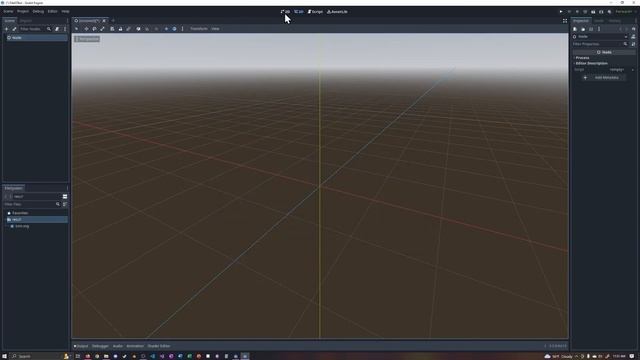
Task: Focus the Filter Files field
Action: (x=31, y=204)
